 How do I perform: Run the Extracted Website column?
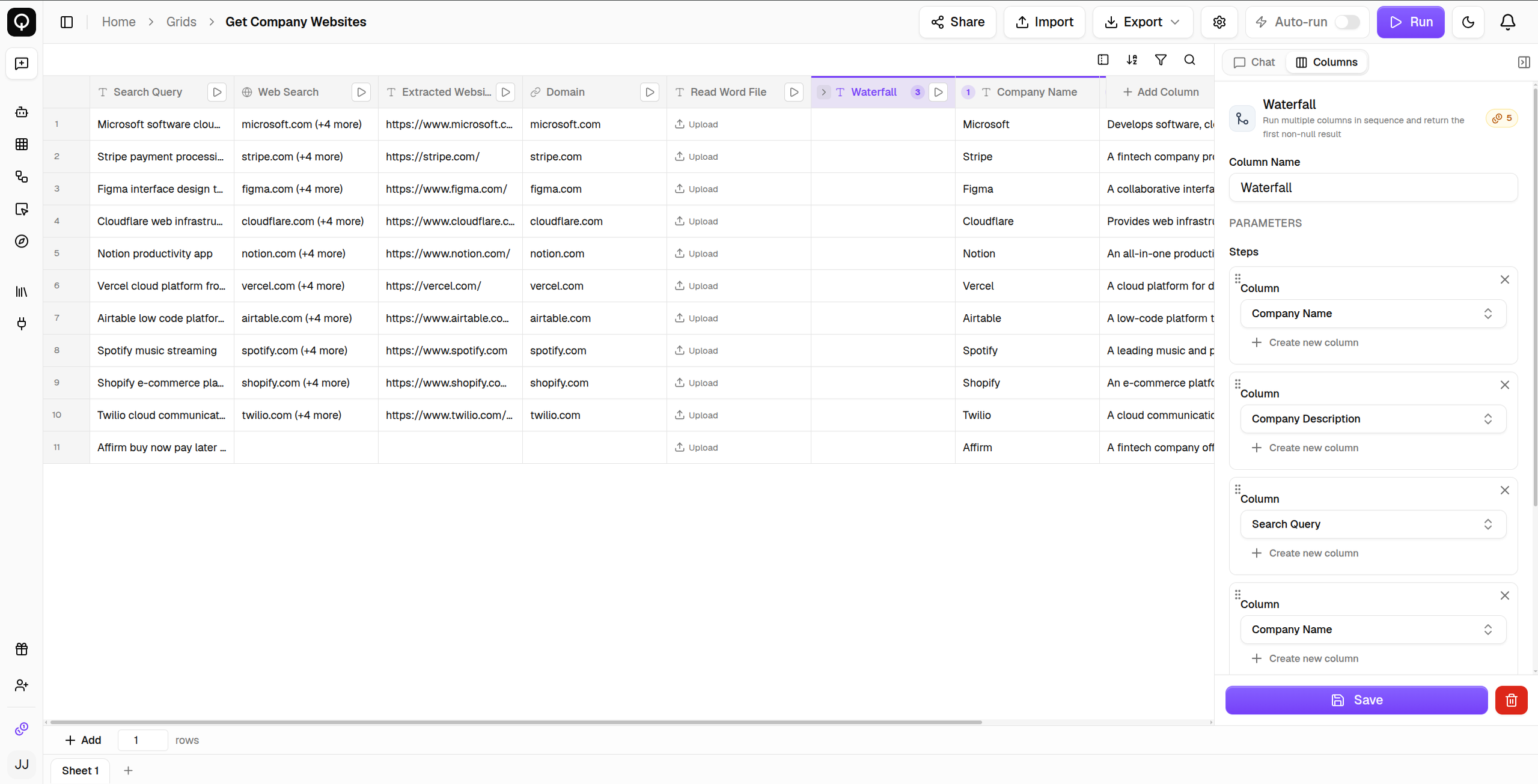pos(505,93)
